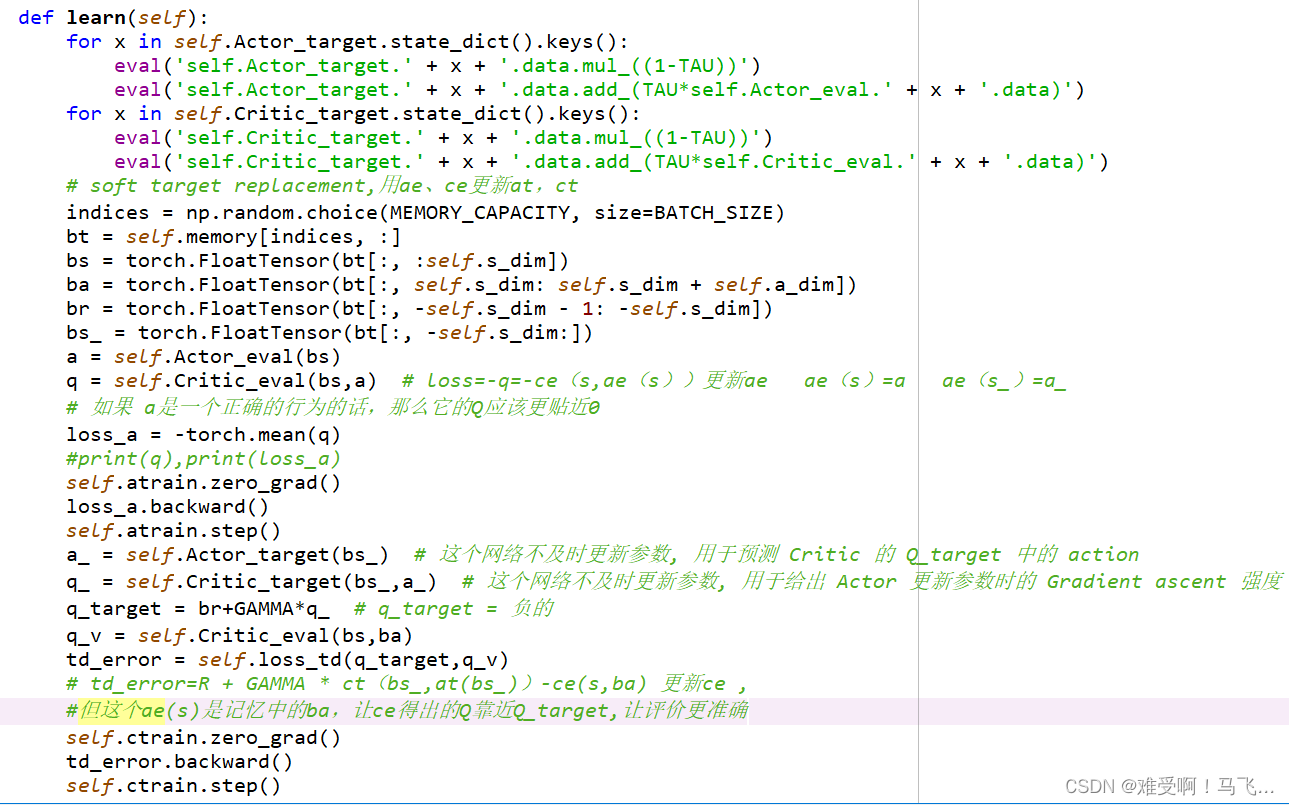Click the 'loss_a.backward()' line
The width and height of the screenshot is (1289, 805).
point(168,506)
